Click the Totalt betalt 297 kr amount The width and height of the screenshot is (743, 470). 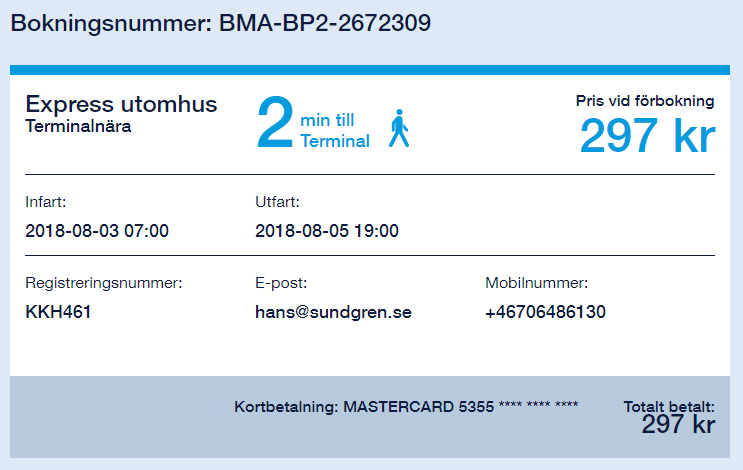678,424
